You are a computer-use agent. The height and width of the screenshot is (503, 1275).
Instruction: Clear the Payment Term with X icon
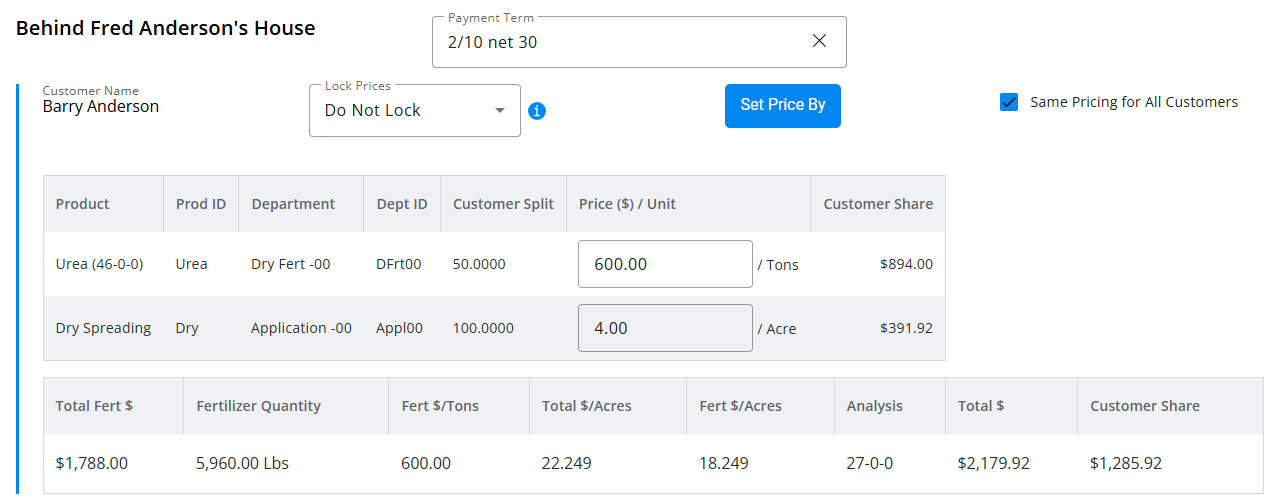(819, 41)
